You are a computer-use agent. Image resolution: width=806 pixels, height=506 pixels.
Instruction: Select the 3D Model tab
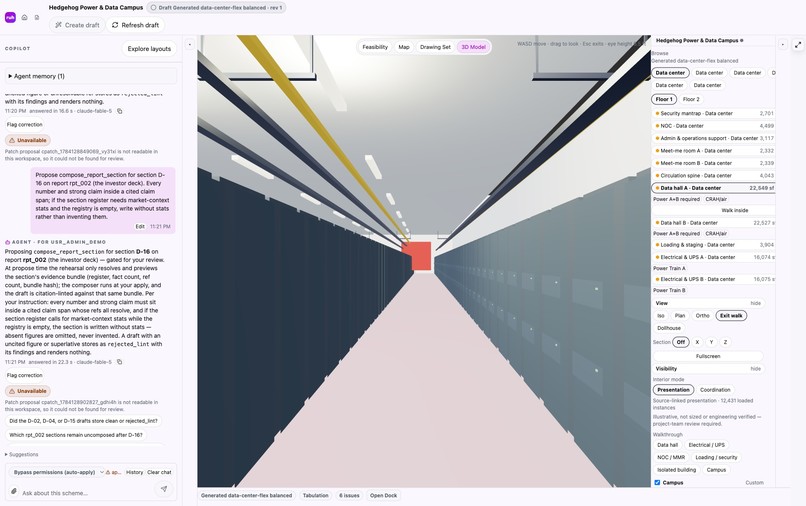coord(473,47)
